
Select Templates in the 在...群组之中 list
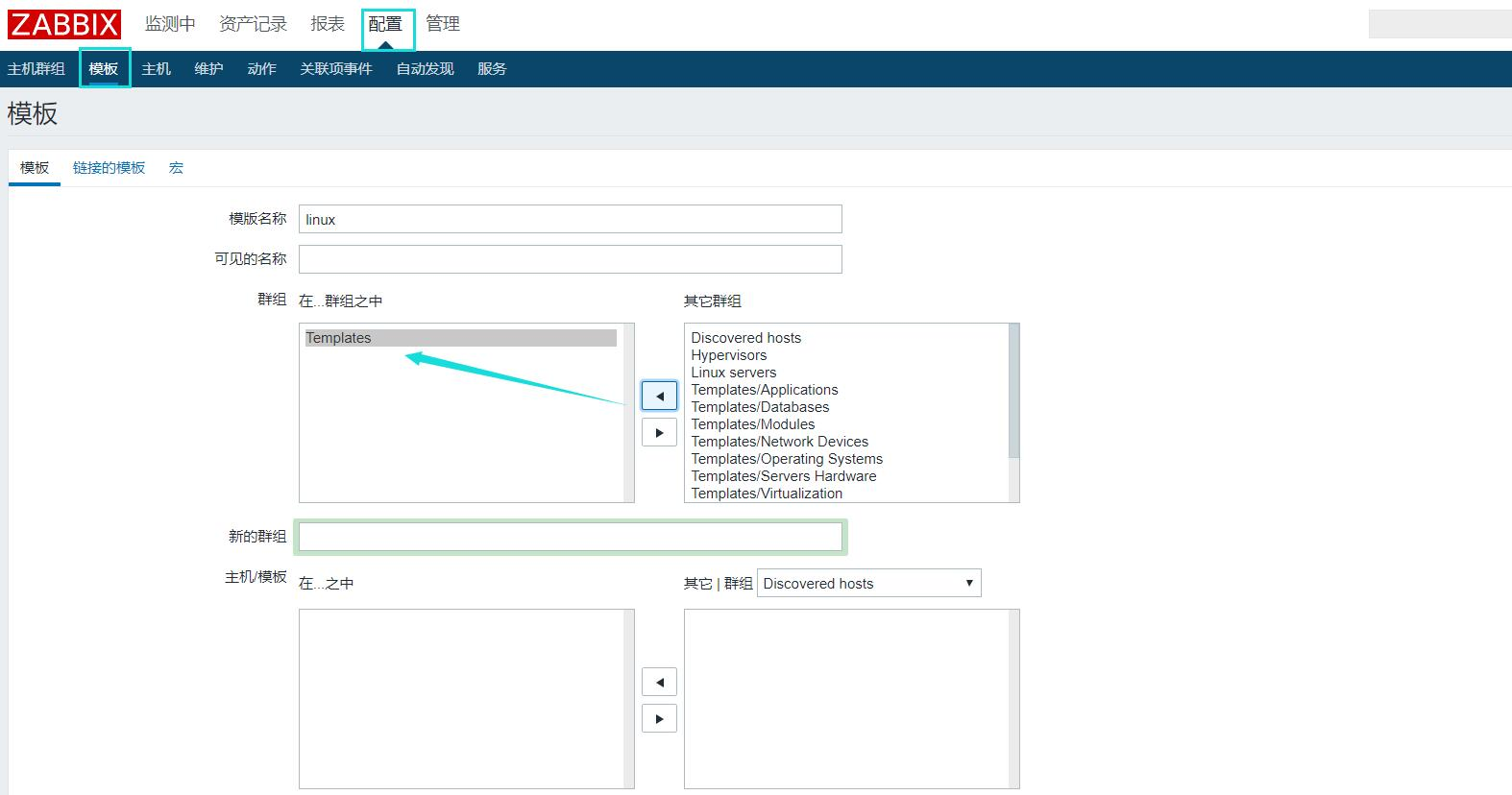(x=461, y=338)
